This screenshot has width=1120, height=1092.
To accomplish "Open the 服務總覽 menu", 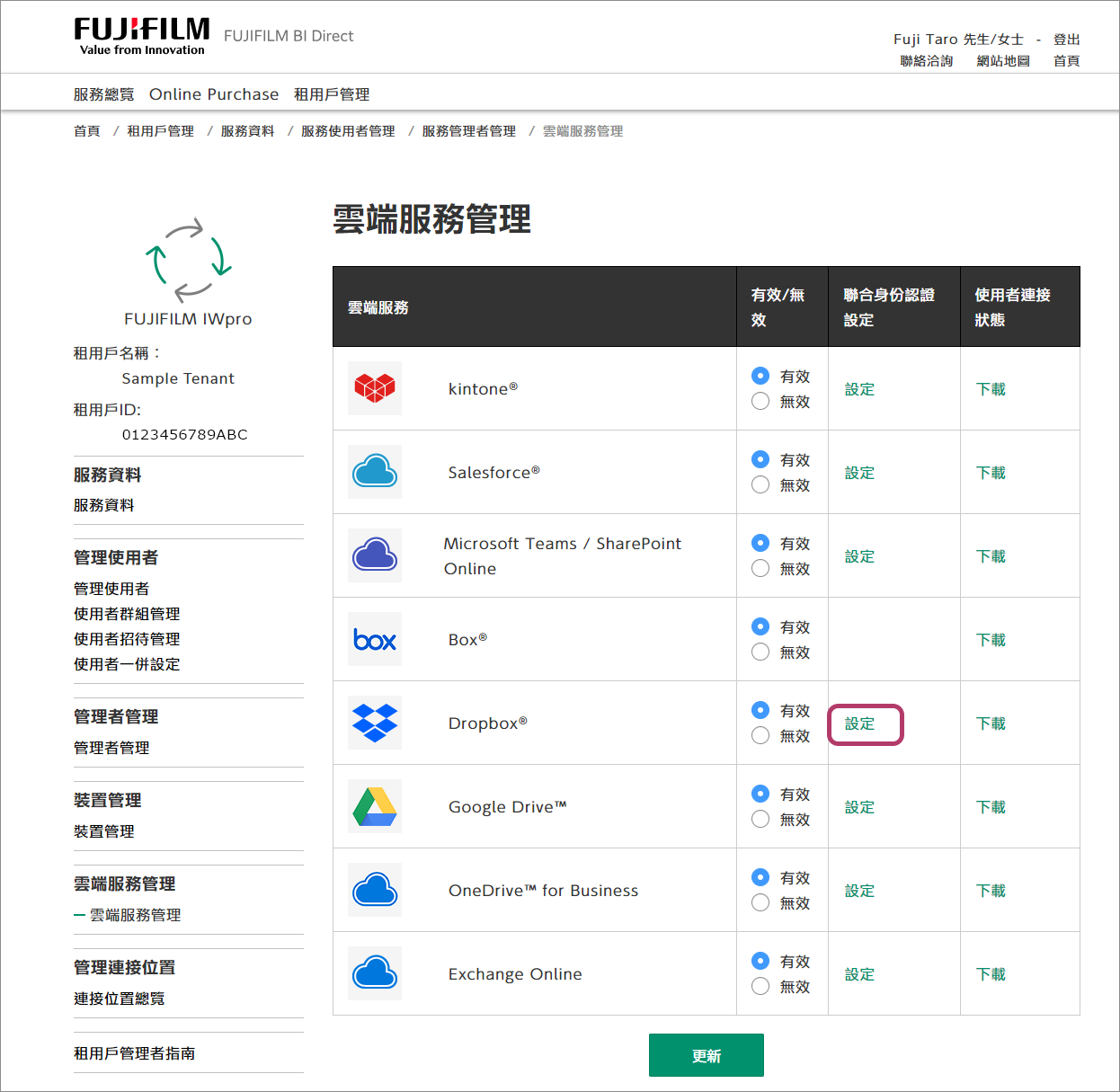I will click(x=104, y=94).
